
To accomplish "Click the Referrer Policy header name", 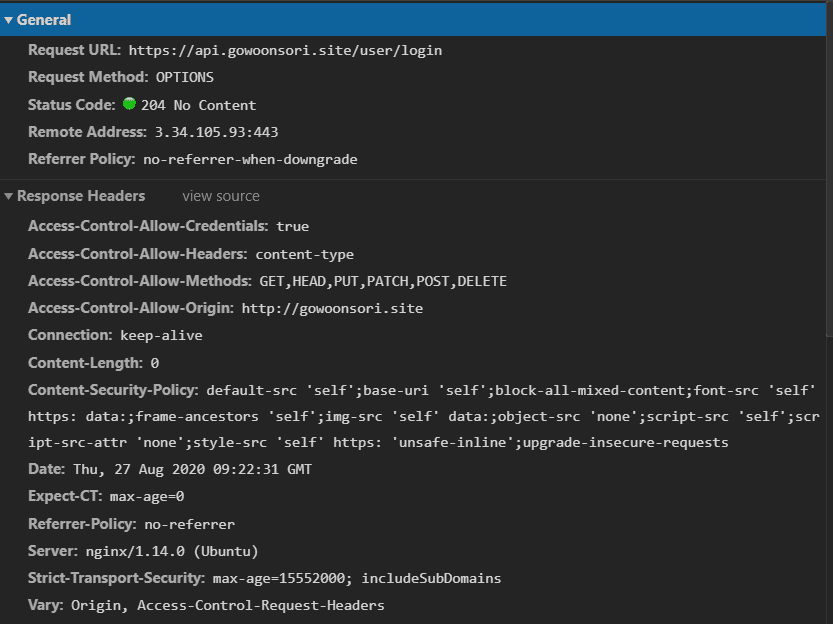I will tap(81, 159).
